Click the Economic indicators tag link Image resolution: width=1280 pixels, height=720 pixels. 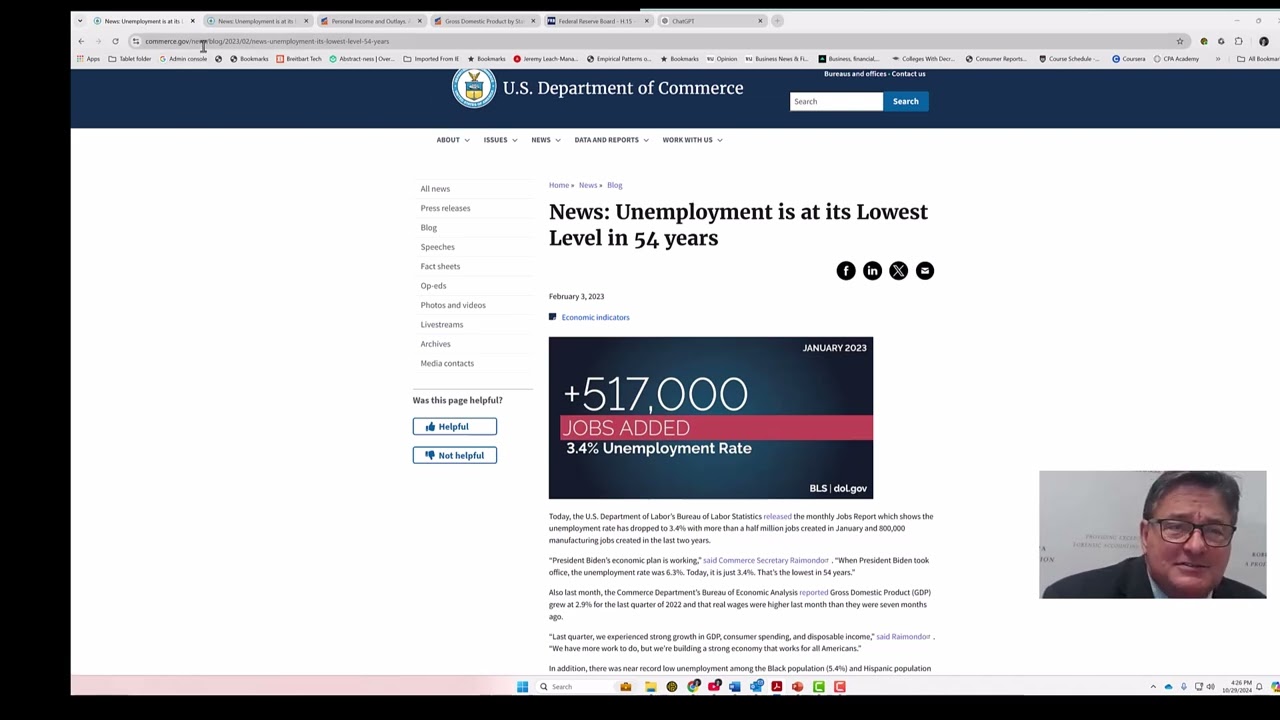(x=595, y=317)
